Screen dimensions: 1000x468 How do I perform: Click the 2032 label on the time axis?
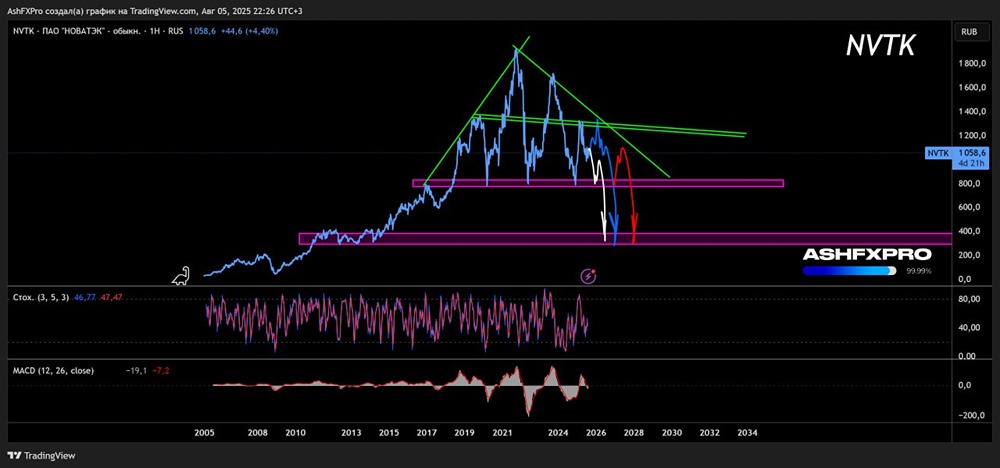coord(709,433)
